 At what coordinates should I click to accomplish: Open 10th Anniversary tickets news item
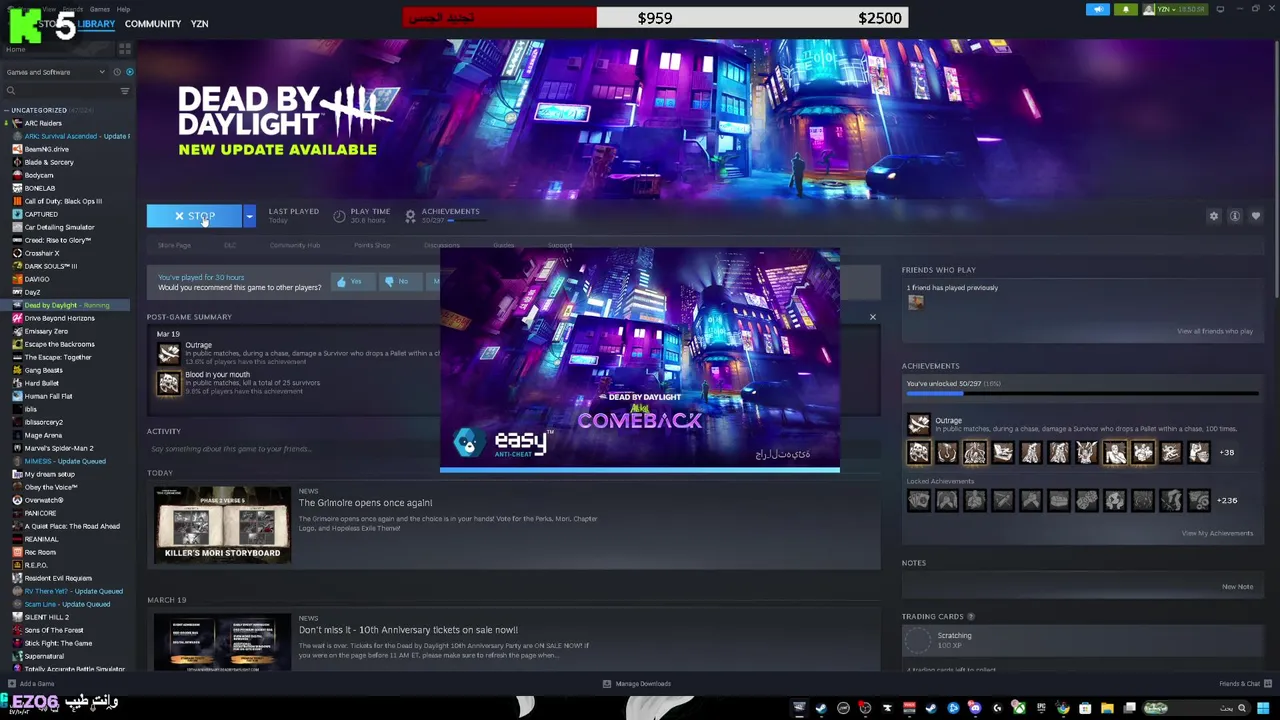(x=408, y=630)
